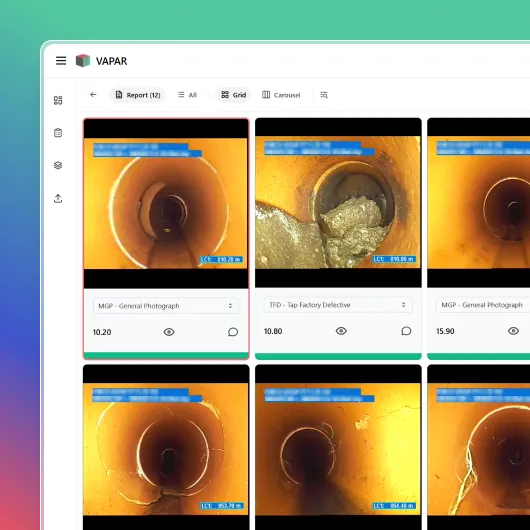Toggle the eye icon on the 10.20 card
Image resolution: width=530 pixels, height=530 pixels.
pyautogui.click(x=169, y=332)
